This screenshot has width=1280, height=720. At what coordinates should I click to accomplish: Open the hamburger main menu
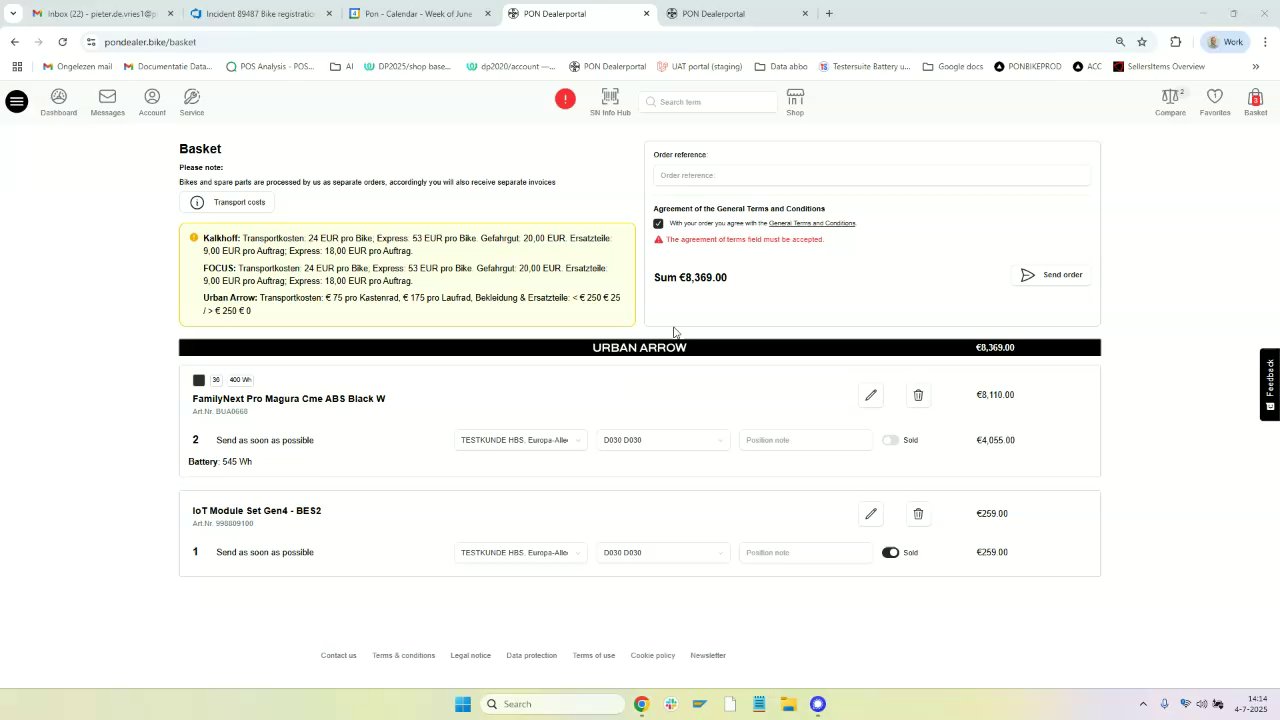coord(16,102)
